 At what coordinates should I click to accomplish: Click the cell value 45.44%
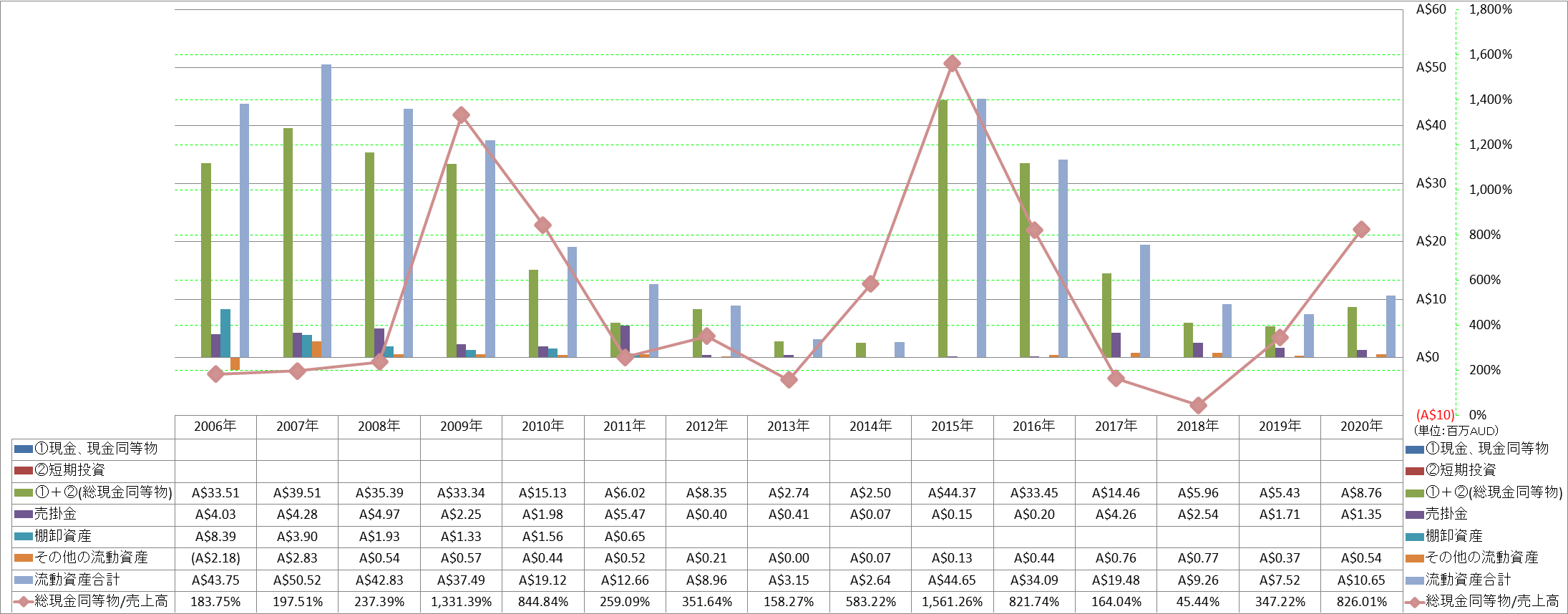[x=1198, y=602]
